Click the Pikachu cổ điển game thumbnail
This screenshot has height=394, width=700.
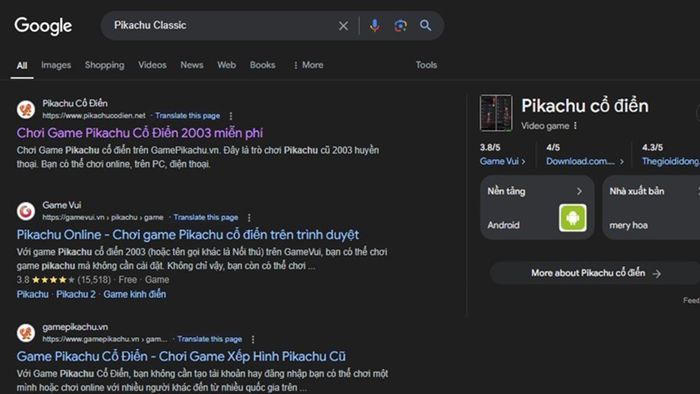click(496, 113)
